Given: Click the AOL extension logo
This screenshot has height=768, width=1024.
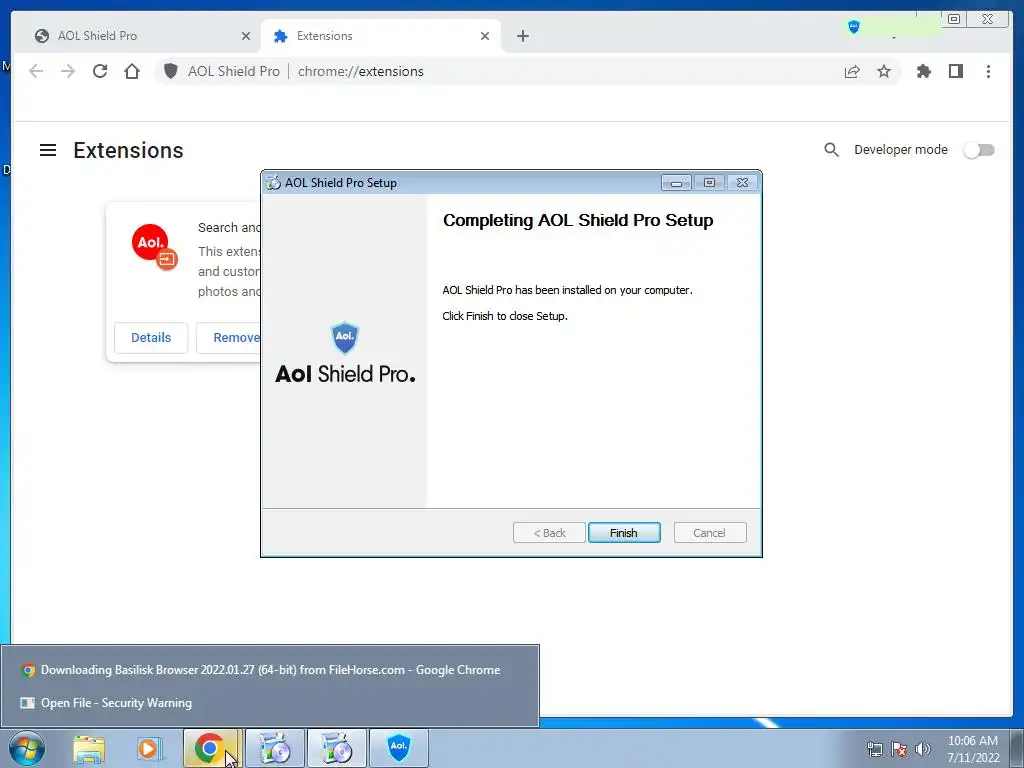Looking at the screenshot, I should point(154,246).
